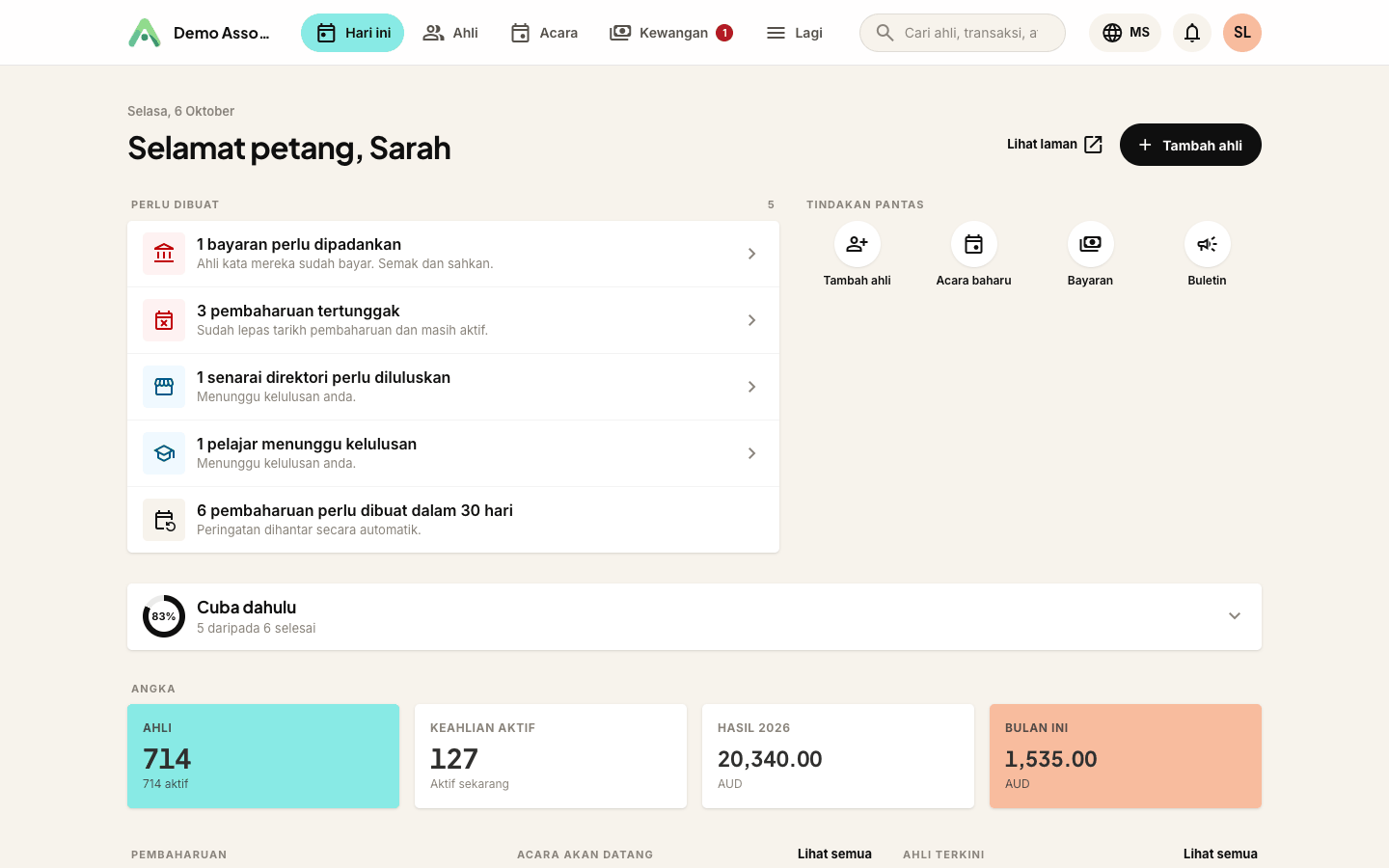Click Lihat semua for Ahli terkini
1389x868 pixels.
1220,854
